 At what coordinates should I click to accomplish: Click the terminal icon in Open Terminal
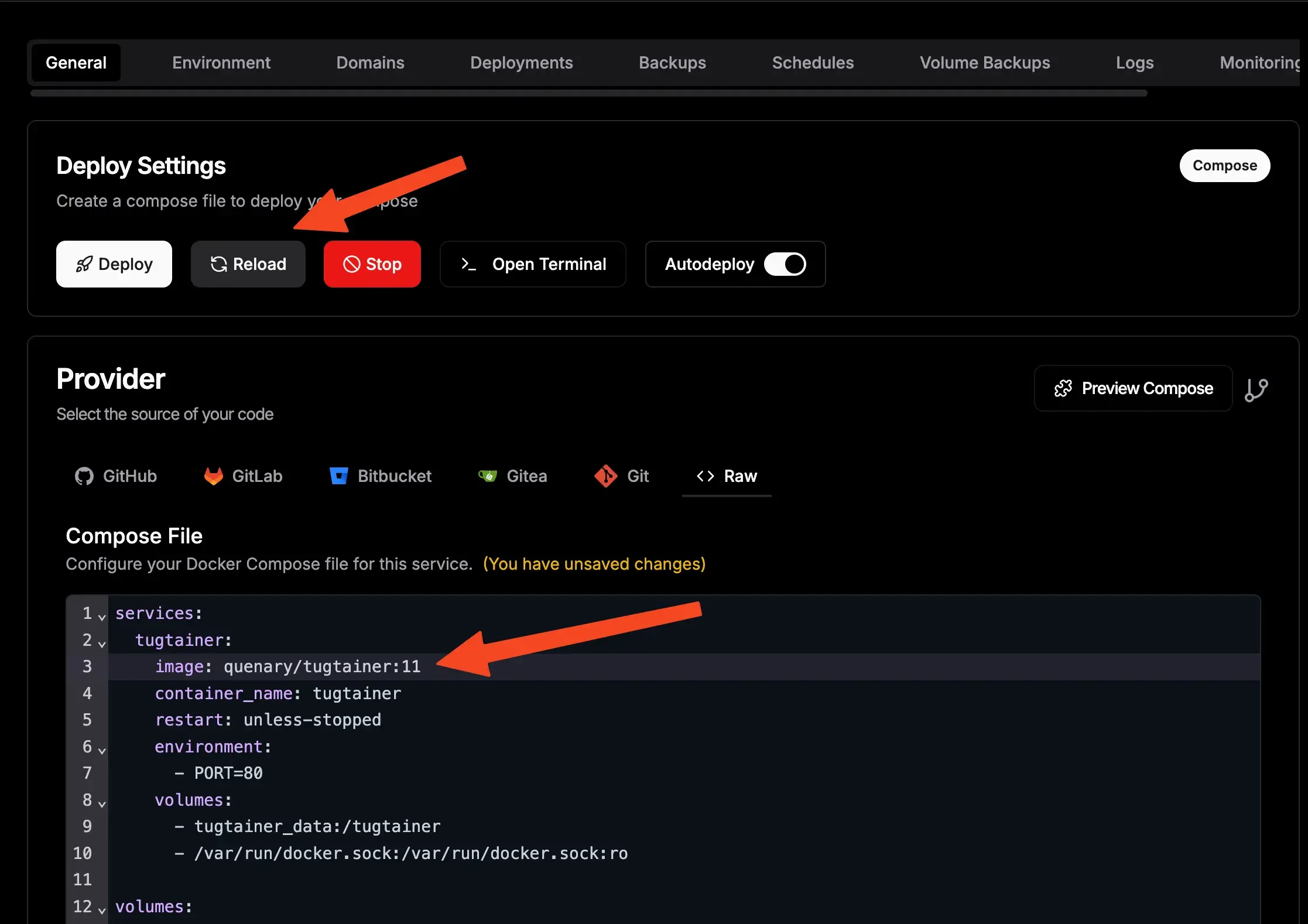(x=468, y=264)
